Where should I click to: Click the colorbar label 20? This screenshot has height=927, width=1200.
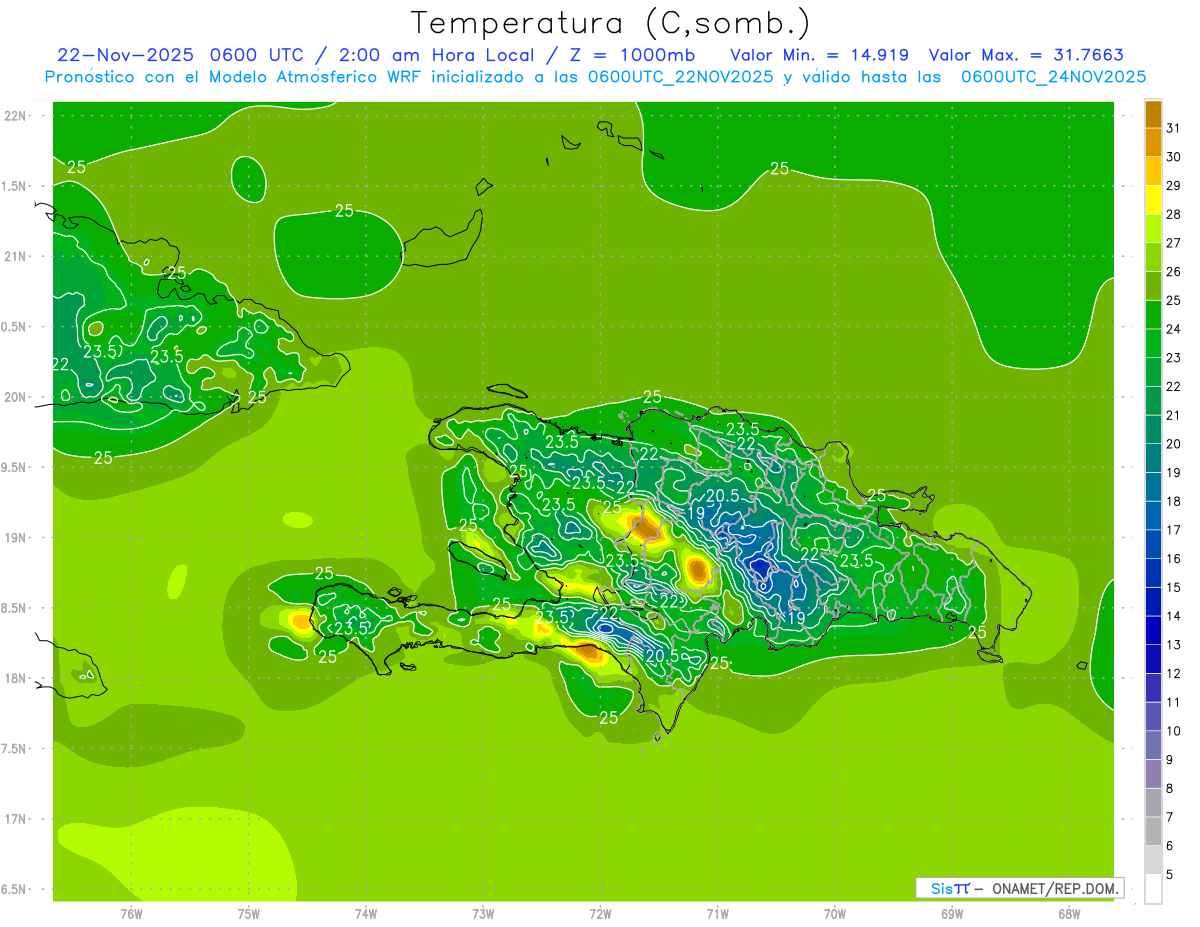coord(1173,444)
